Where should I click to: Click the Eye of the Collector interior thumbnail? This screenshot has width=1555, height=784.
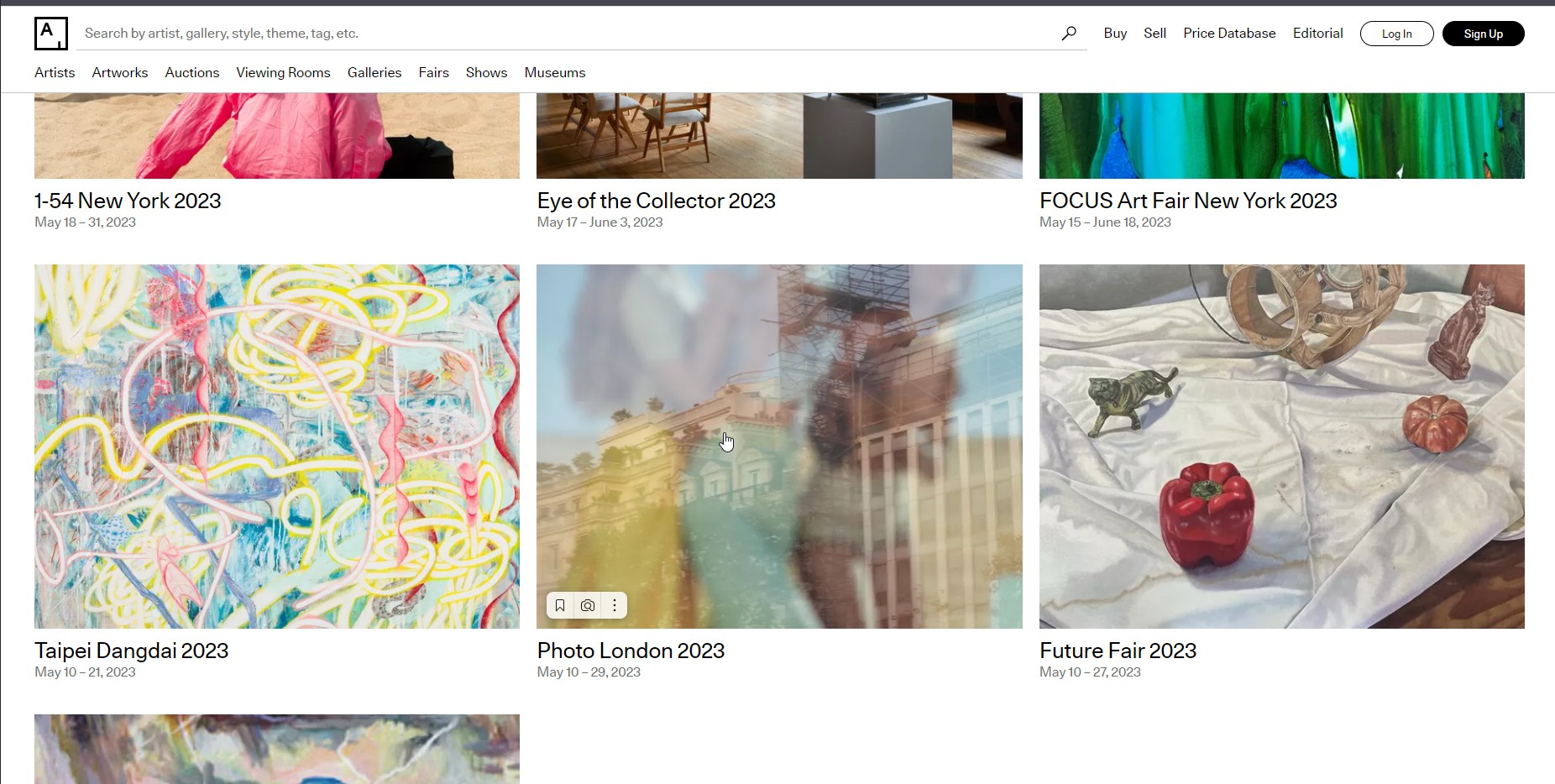click(x=779, y=136)
